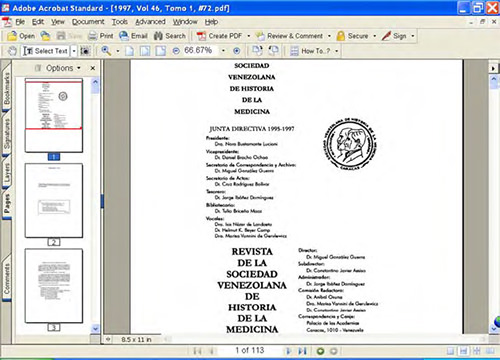500x360 pixels.
Task: Expand the Secure dropdown arrow
Action: pyautogui.click(x=374, y=36)
